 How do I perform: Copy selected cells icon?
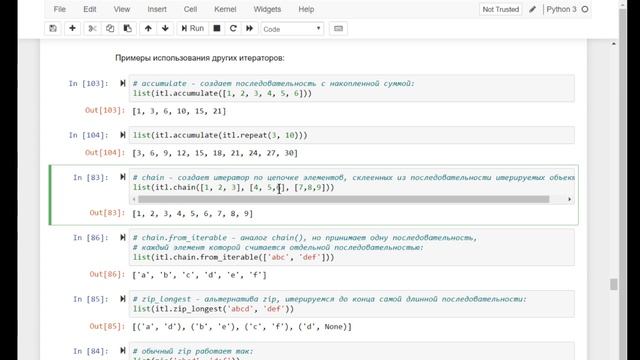(x=110, y=29)
